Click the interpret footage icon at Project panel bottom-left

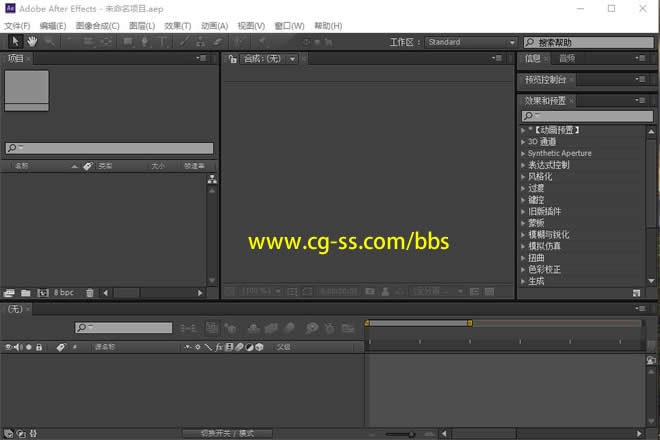tap(9, 293)
